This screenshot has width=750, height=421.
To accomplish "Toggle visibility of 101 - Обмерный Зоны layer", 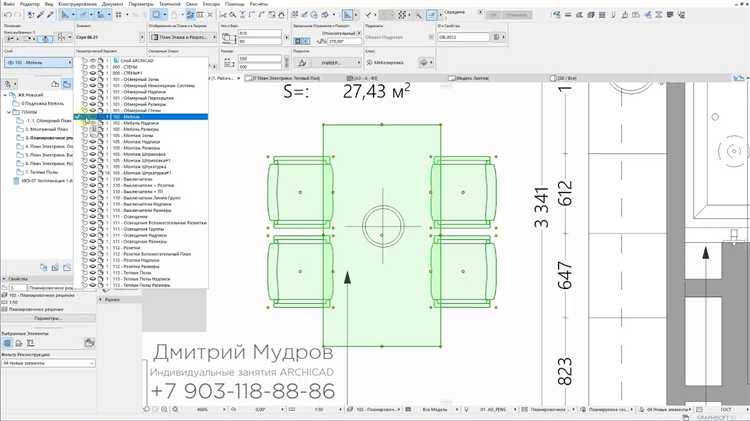I will (94, 80).
